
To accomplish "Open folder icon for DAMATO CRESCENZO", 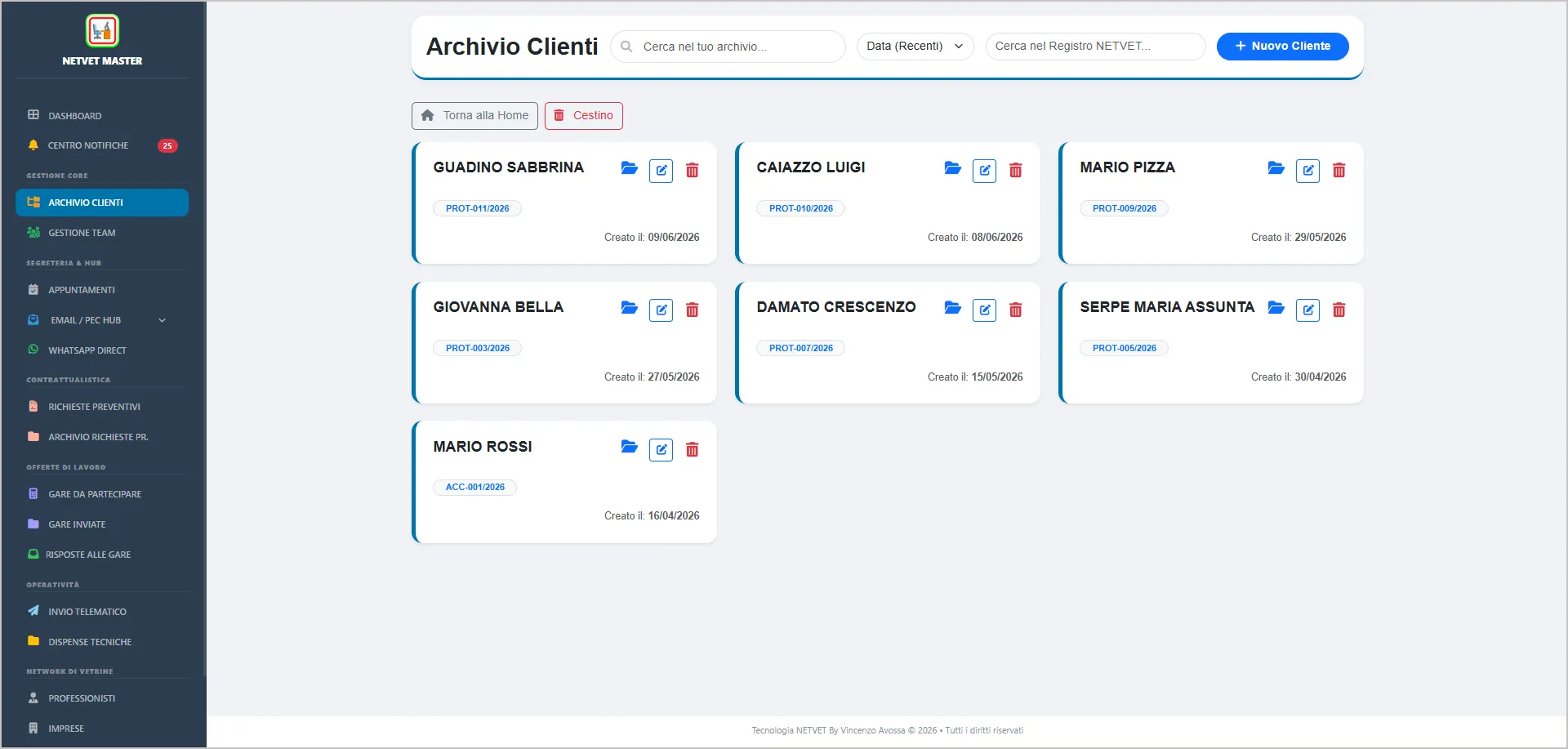I will 952,308.
